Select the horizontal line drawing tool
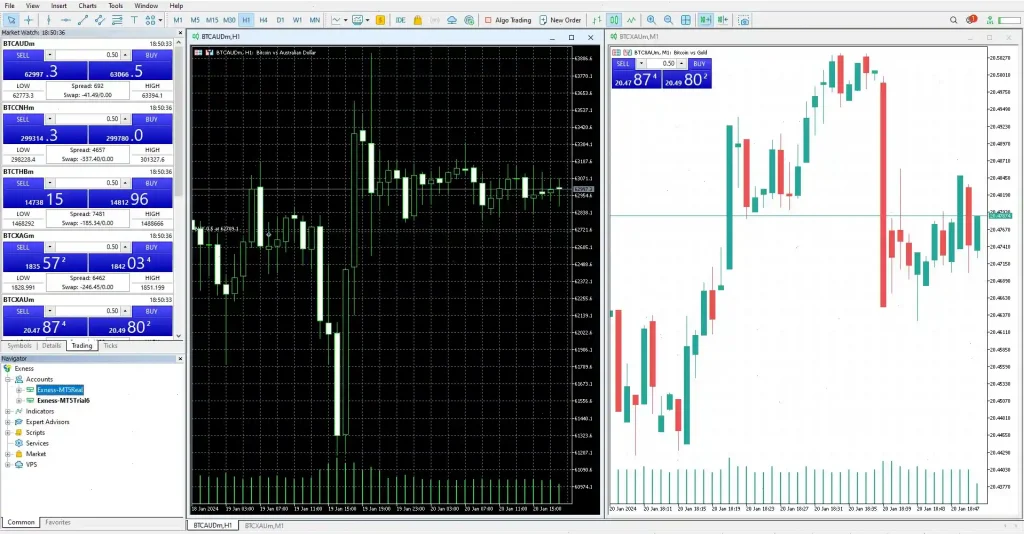This screenshot has width=1024, height=534. (x=65, y=20)
